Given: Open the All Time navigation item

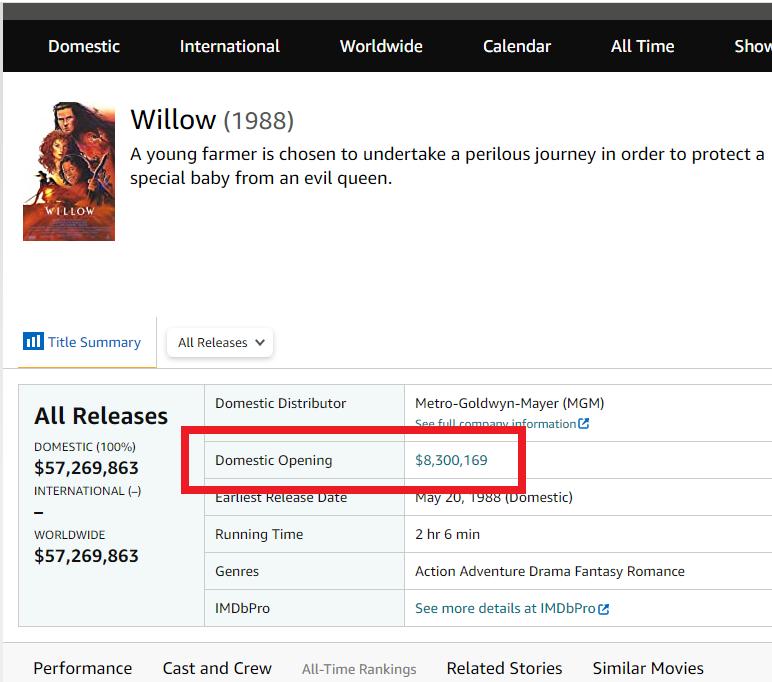Looking at the screenshot, I should 643,46.
